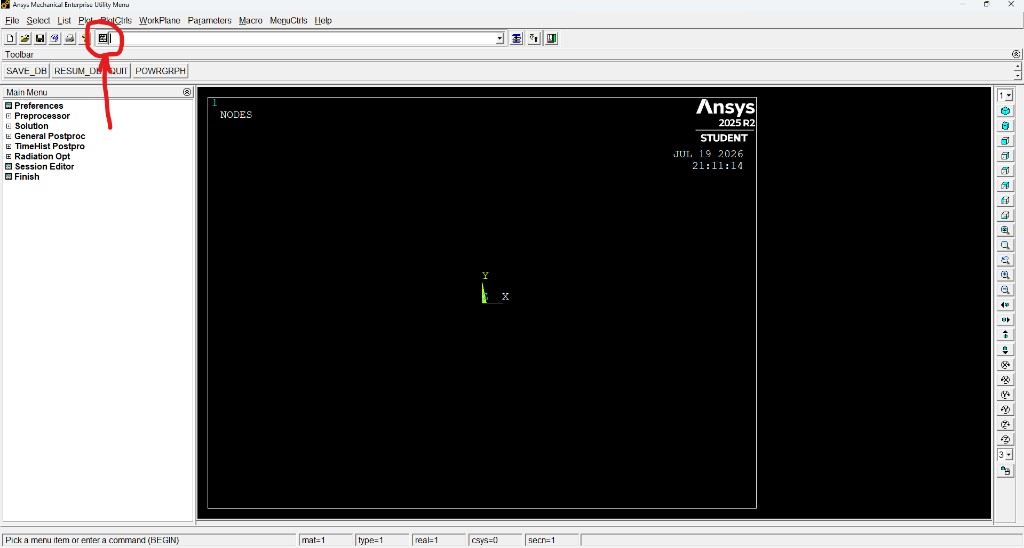
Task: Click Finish in Main Menu
Action: (27, 176)
